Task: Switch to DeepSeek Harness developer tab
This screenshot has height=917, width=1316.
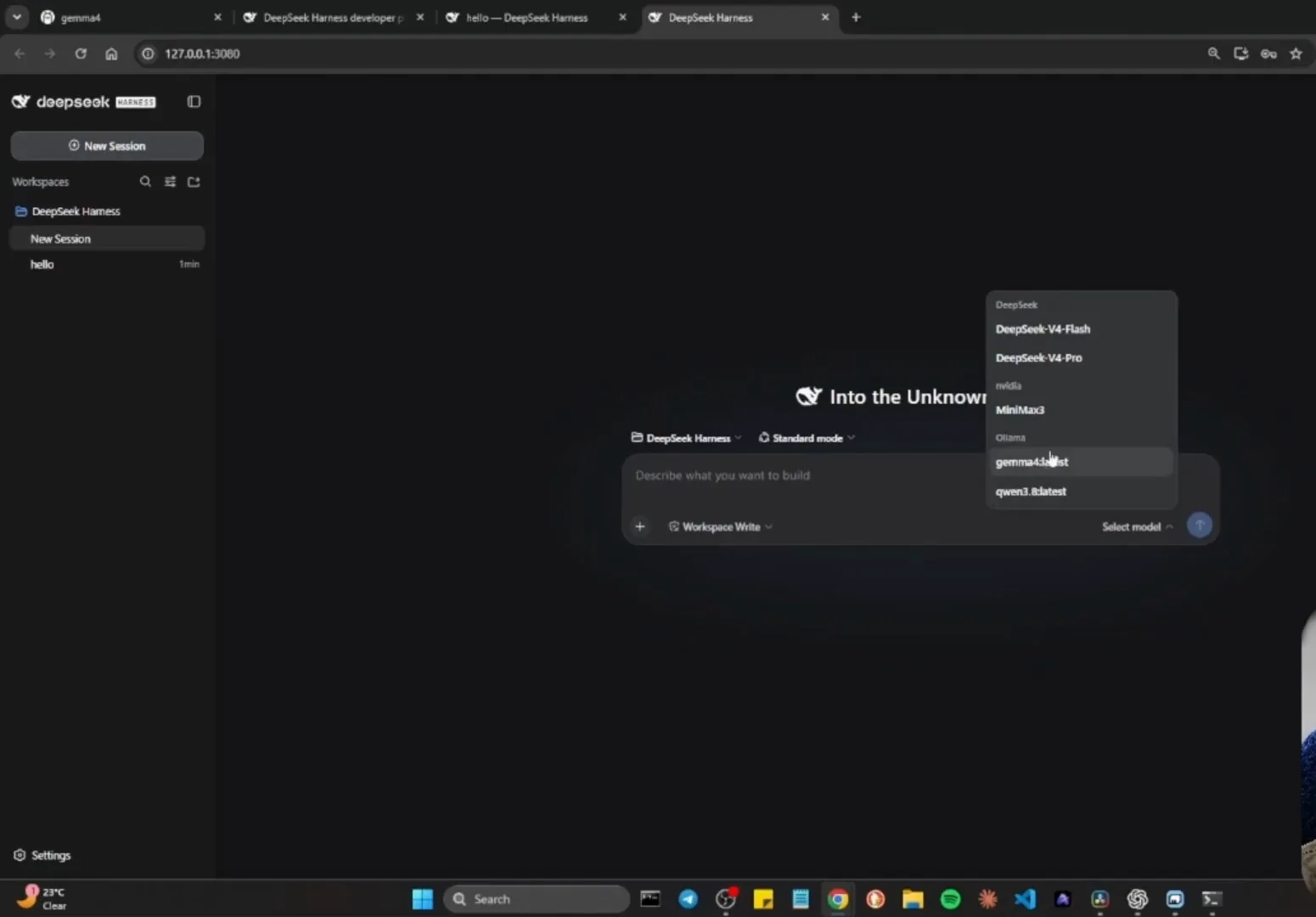Action: pyautogui.click(x=333, y=17)
